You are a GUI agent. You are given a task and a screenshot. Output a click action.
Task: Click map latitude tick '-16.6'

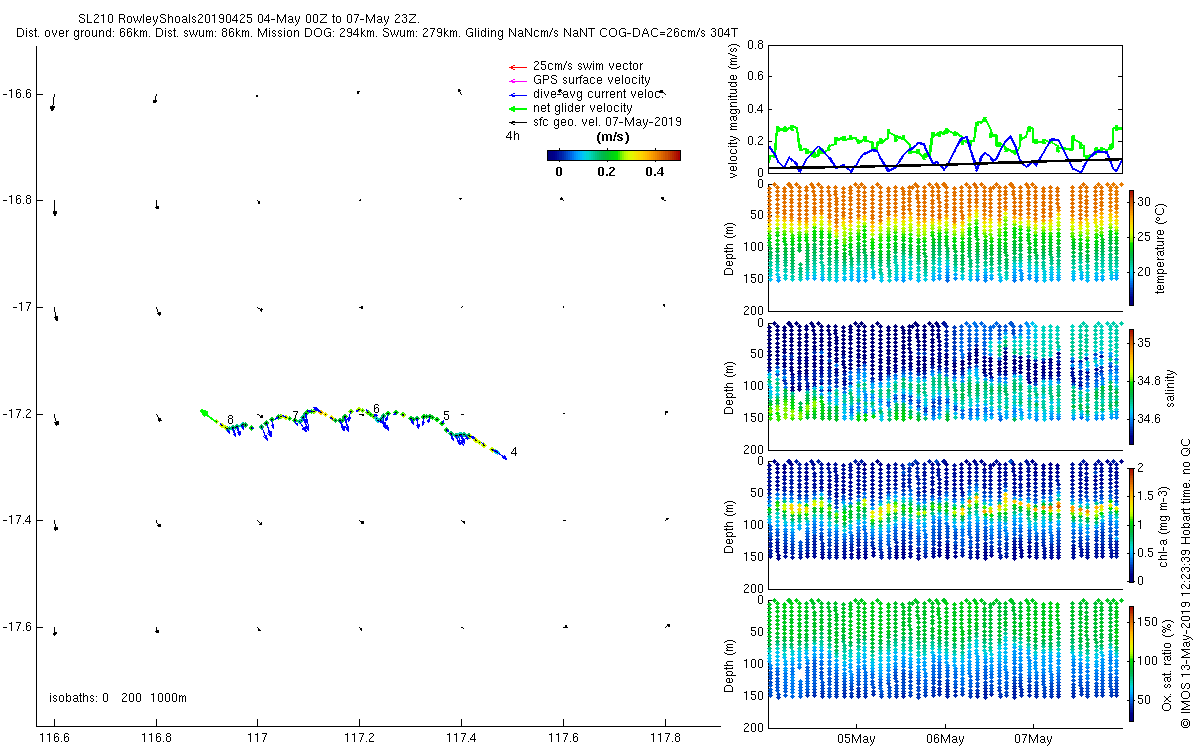click(x=17, y=94)
